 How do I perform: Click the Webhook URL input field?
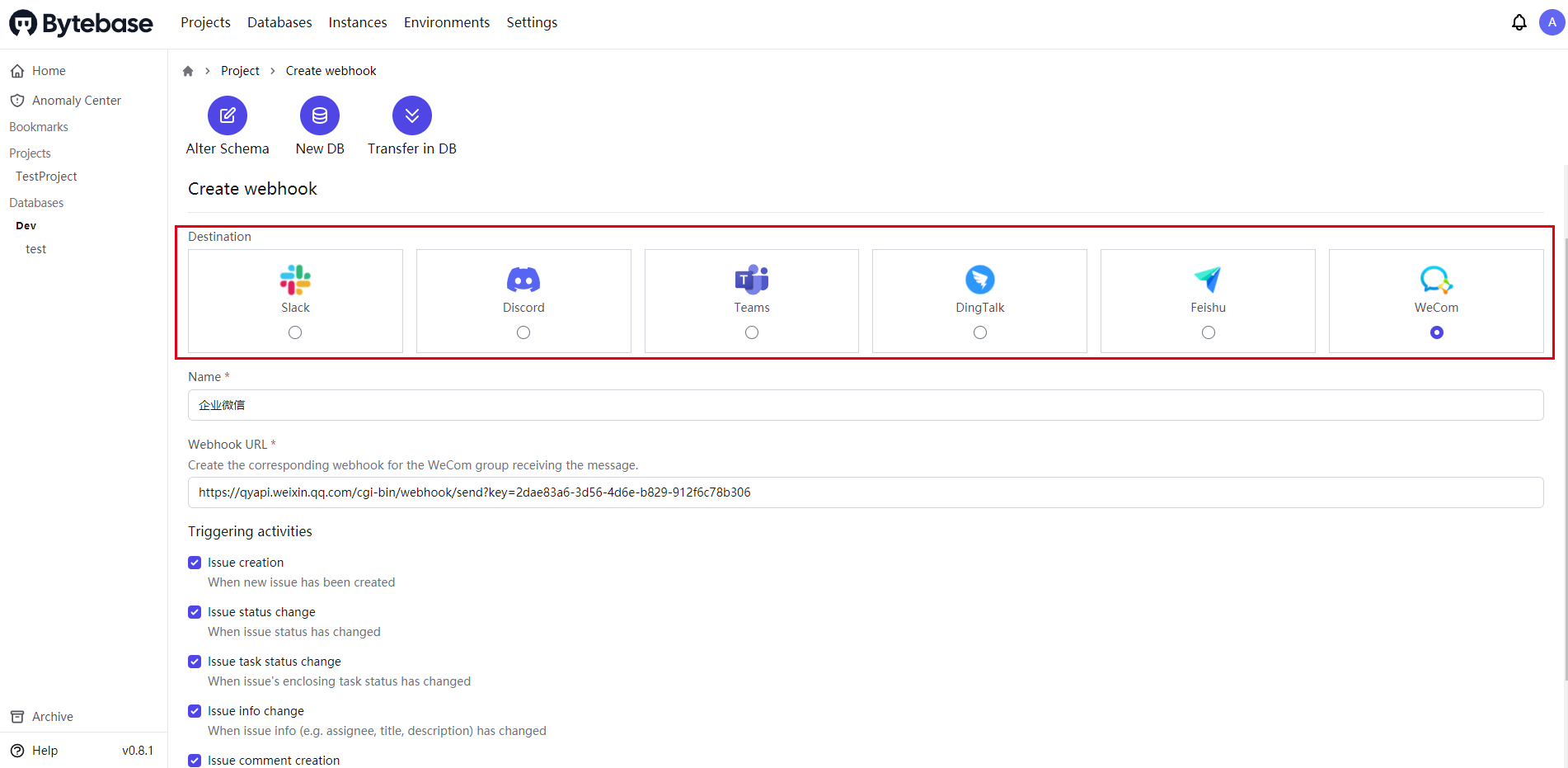tap(866, 492)
